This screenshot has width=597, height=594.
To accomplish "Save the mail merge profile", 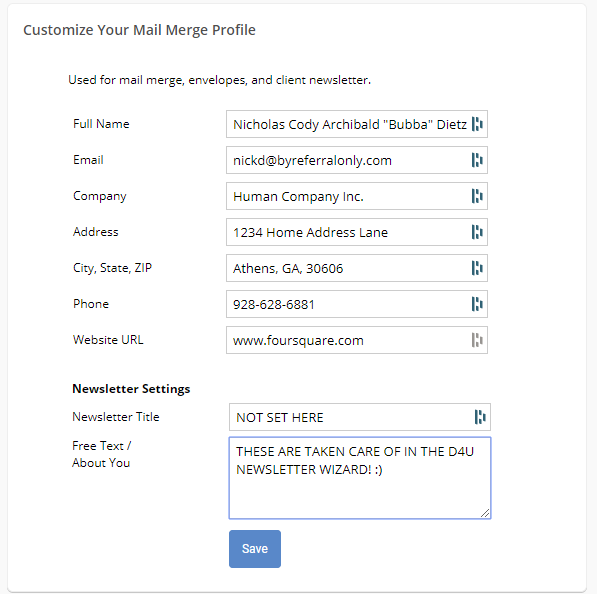I will pos(255,549).
